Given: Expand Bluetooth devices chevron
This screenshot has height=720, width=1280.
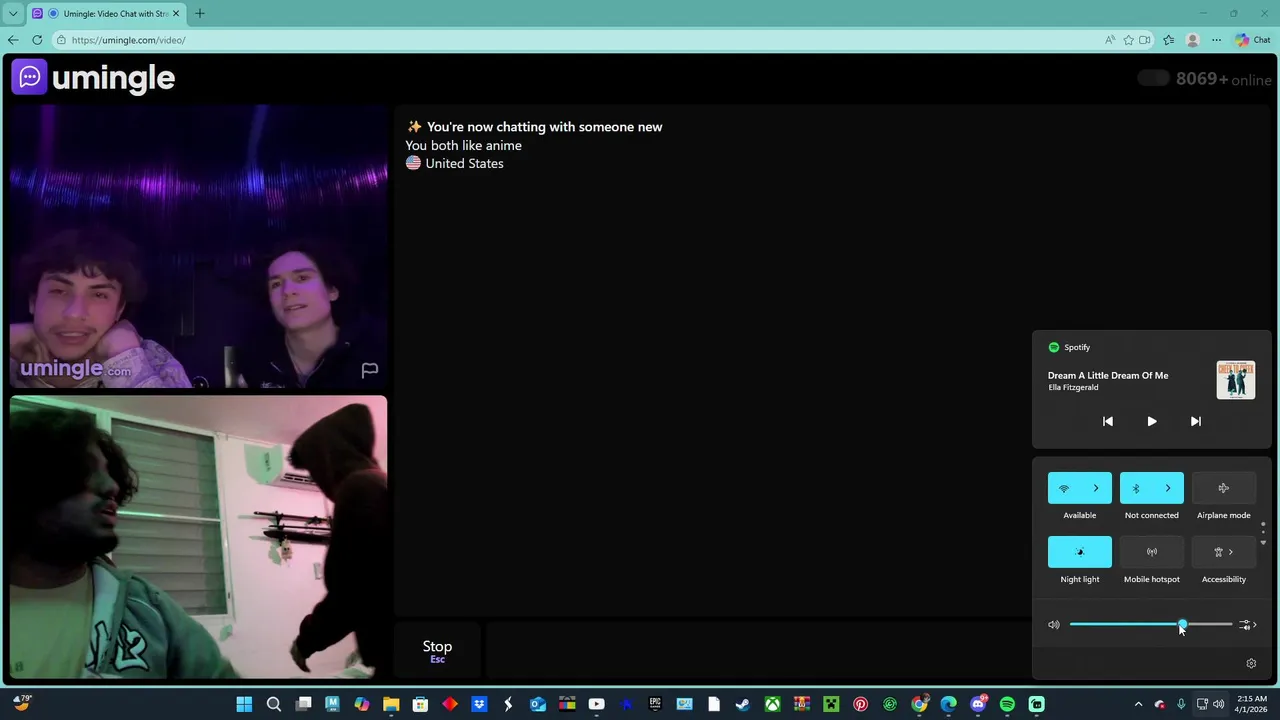Looking at the screenshot, I should [x=1168, y=488].
